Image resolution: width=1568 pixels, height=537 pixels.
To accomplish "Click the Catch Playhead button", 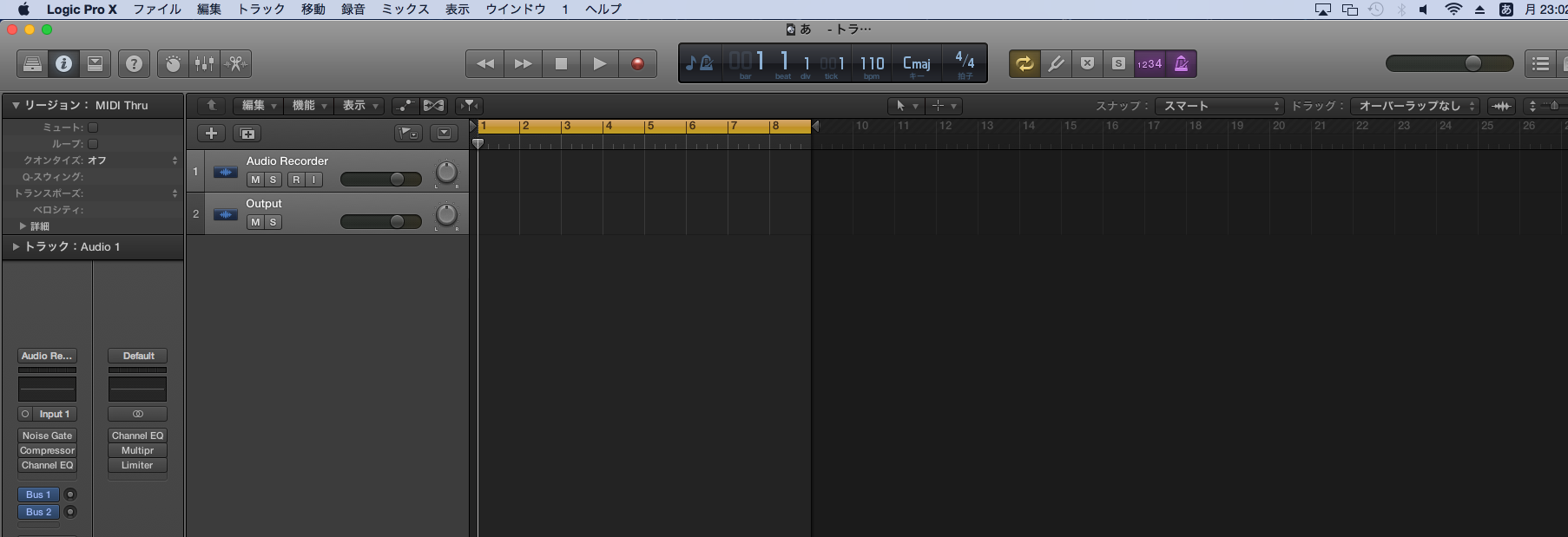I will click(x=469, y=106).
